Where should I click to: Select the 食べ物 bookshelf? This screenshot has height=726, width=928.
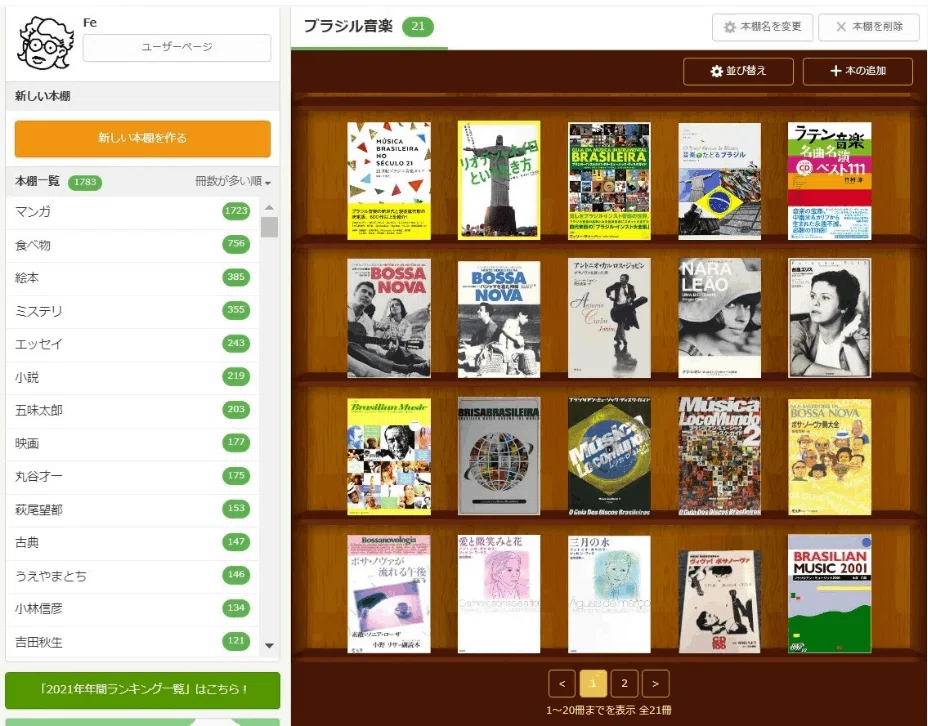pos(133,245)
